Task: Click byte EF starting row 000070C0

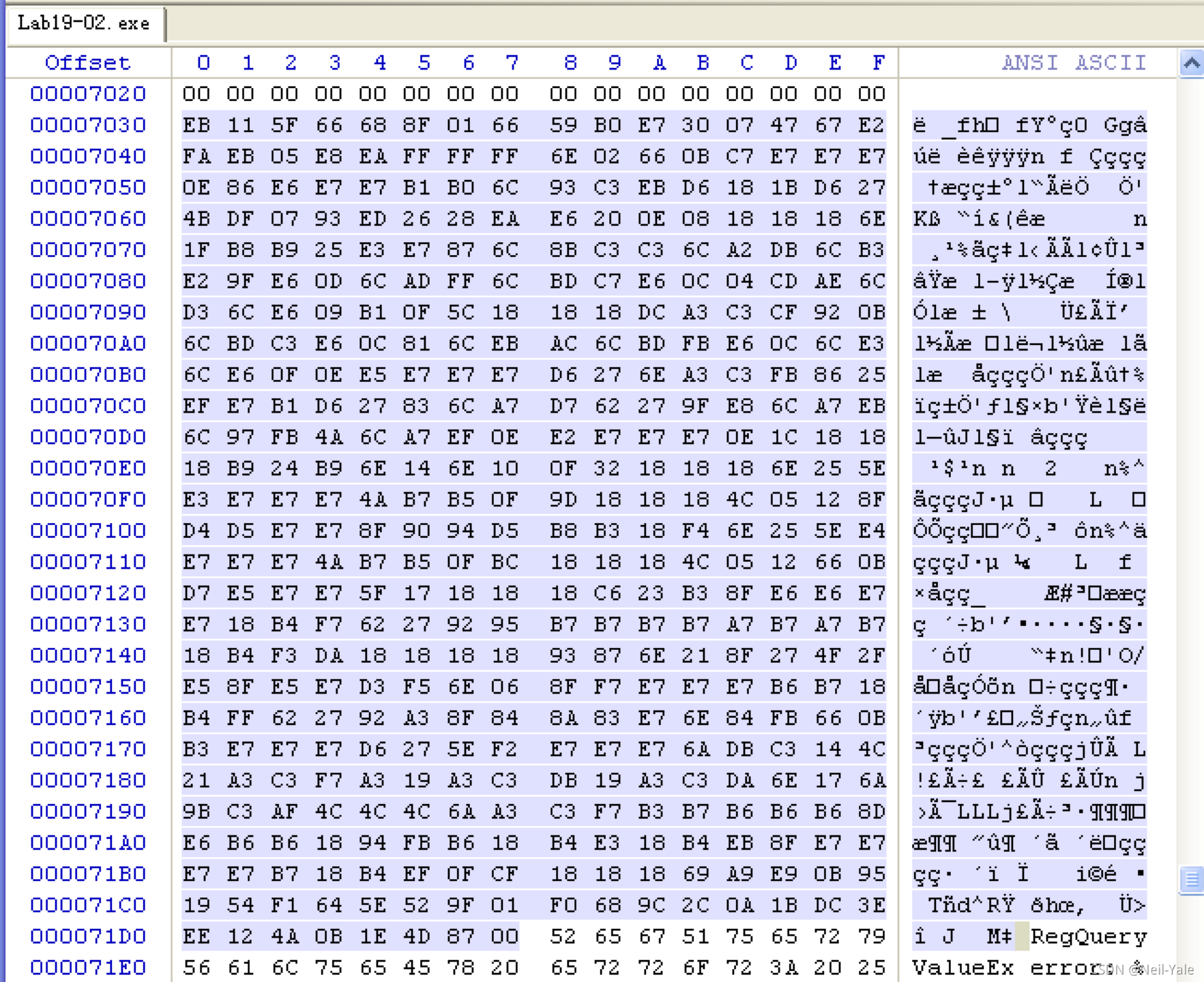Action: 196,406
